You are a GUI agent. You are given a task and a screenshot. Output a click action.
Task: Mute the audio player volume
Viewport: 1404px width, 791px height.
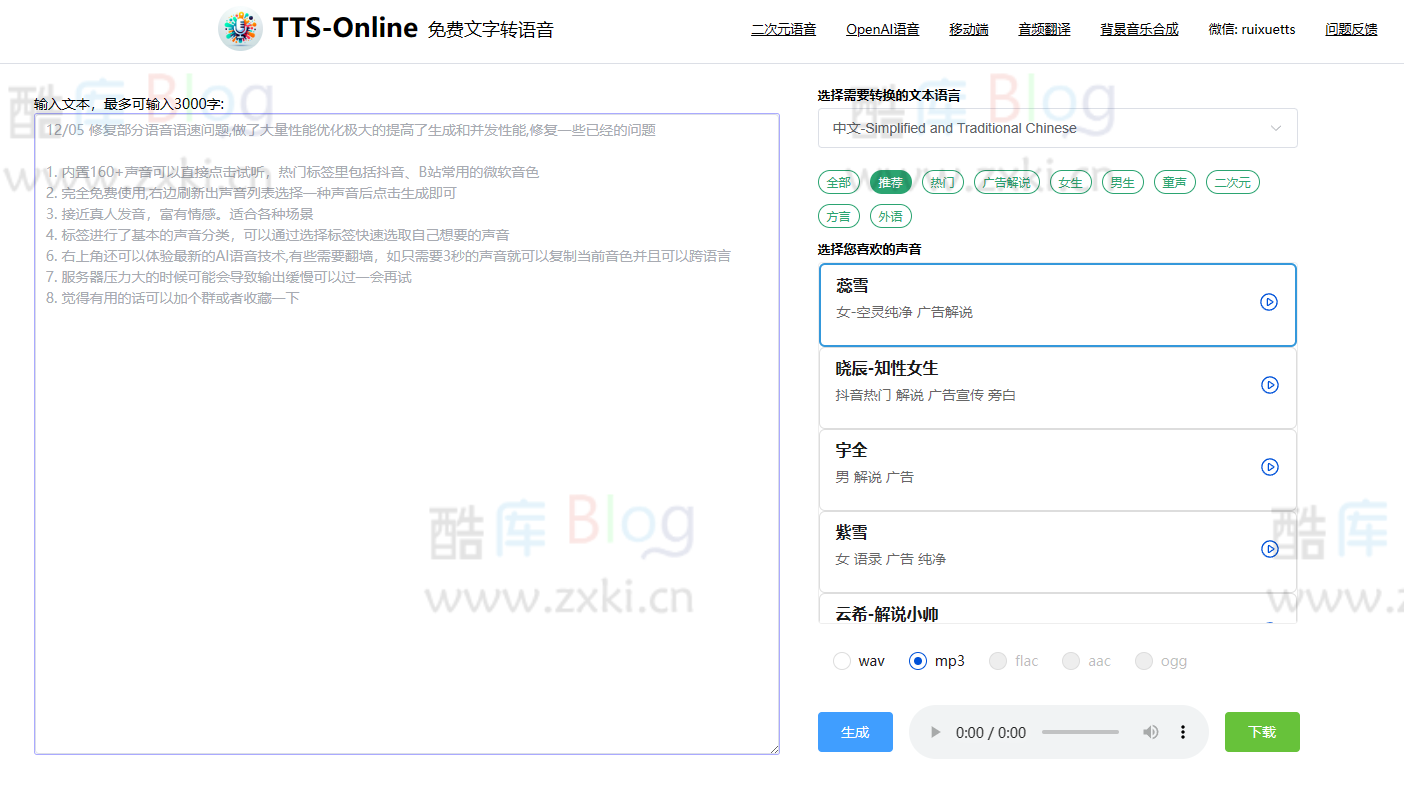pos(1149,732)
